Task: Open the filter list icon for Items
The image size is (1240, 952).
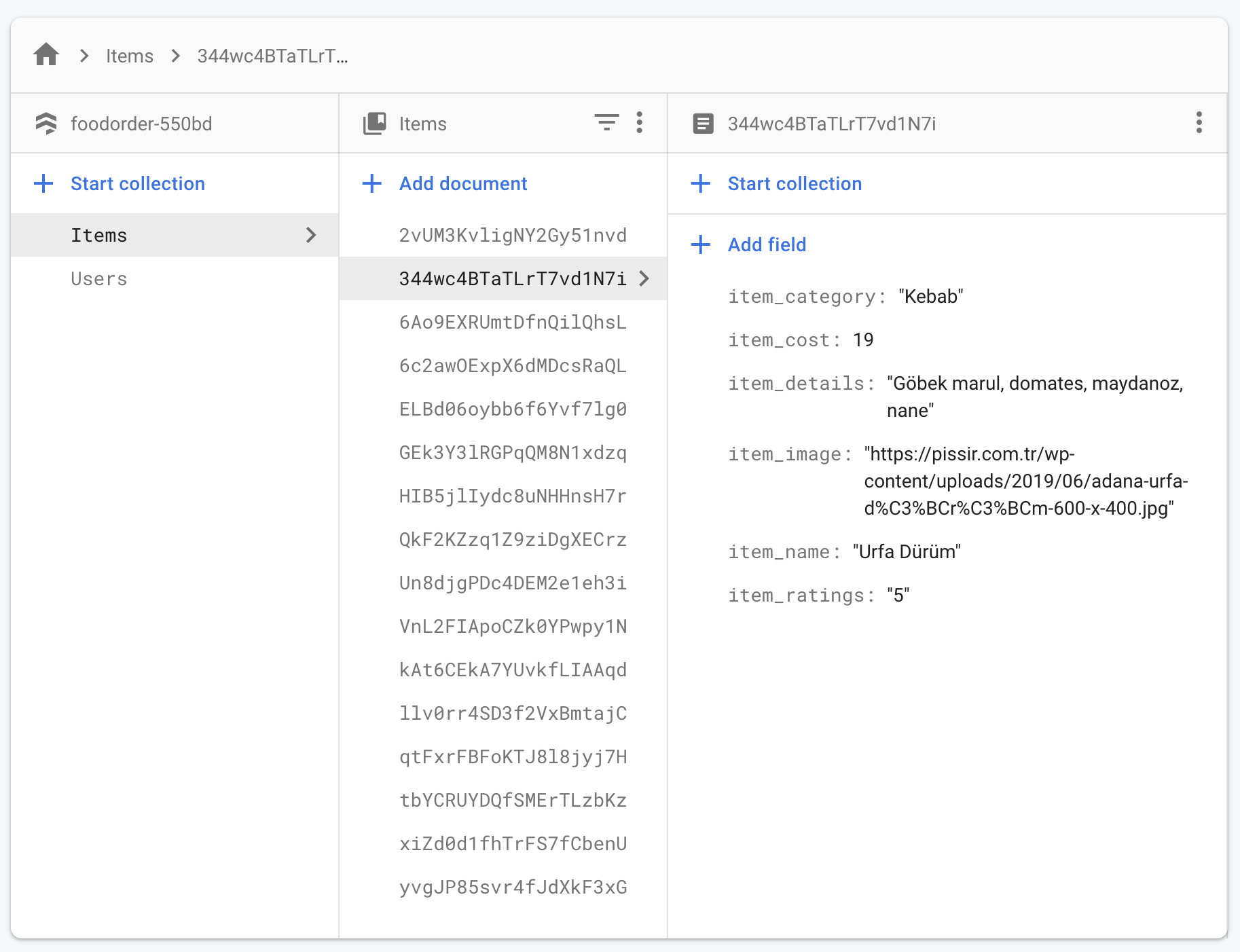Action: 606,123
